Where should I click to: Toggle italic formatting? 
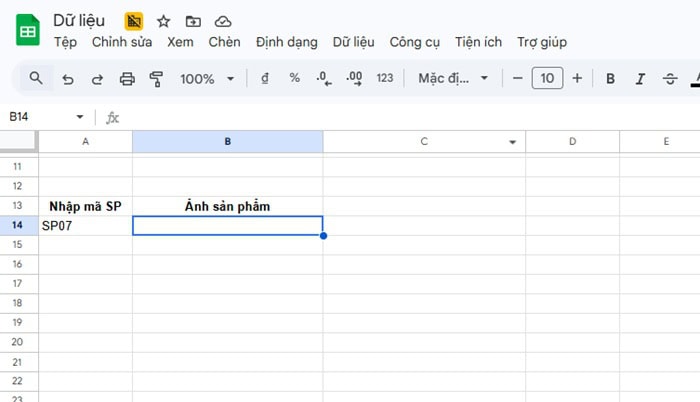(x=640, y=78)
